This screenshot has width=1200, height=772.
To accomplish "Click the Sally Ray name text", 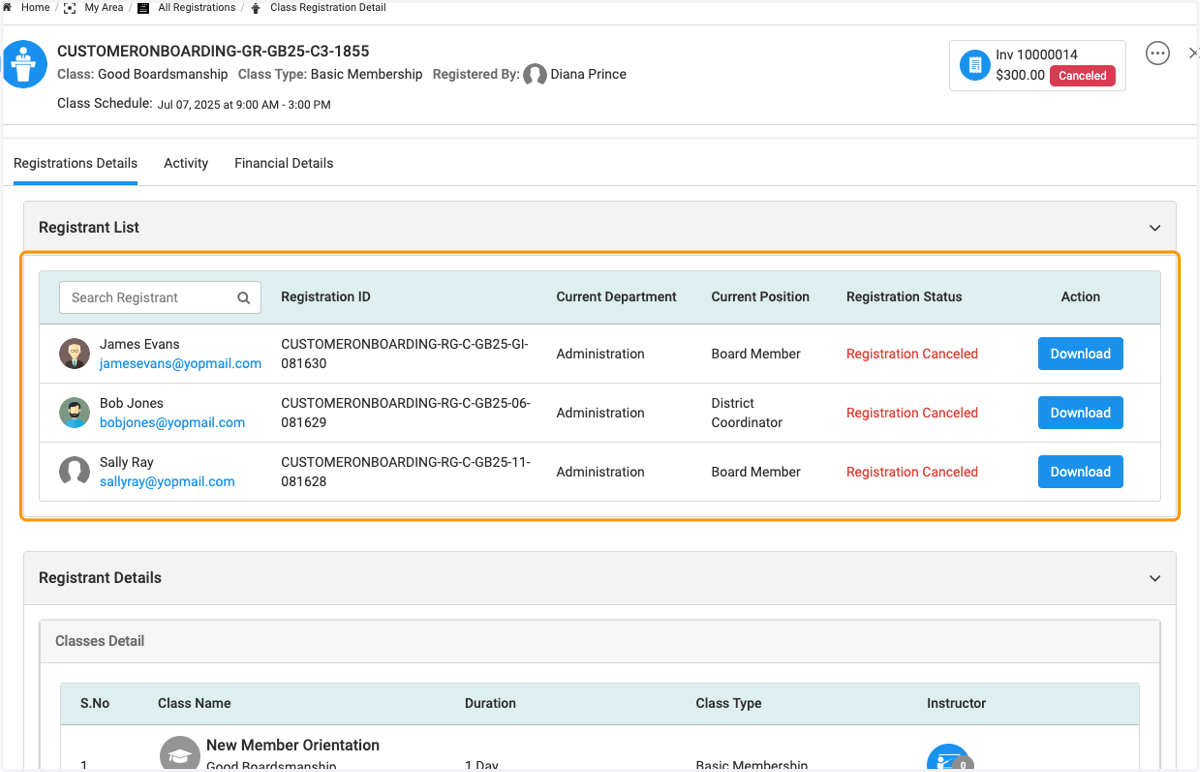I will (127, 462).
